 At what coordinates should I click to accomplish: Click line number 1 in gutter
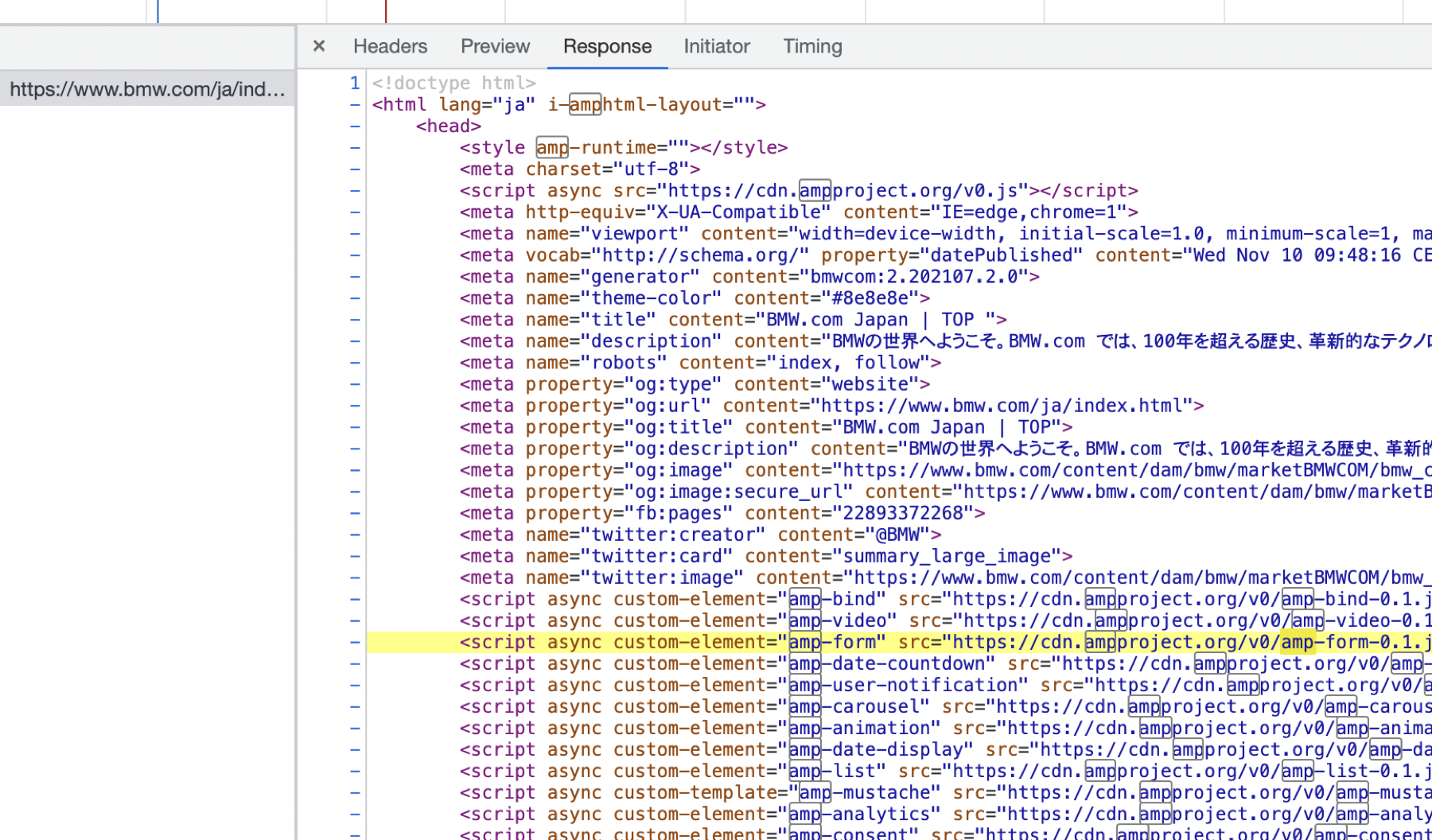355,83
